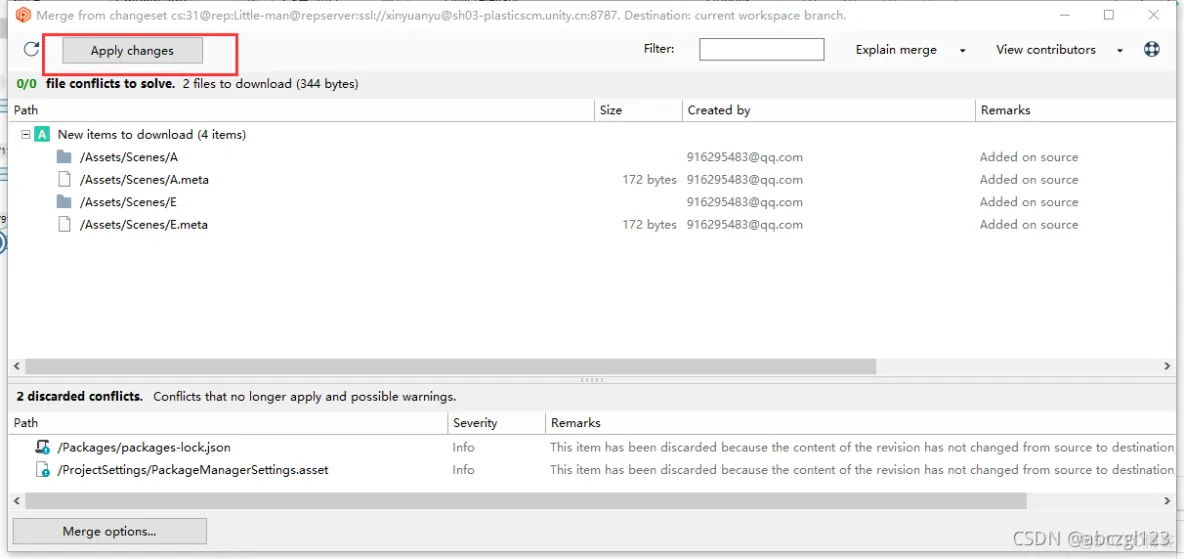Click 172 bytes size of A.meta

coord(649,180)
